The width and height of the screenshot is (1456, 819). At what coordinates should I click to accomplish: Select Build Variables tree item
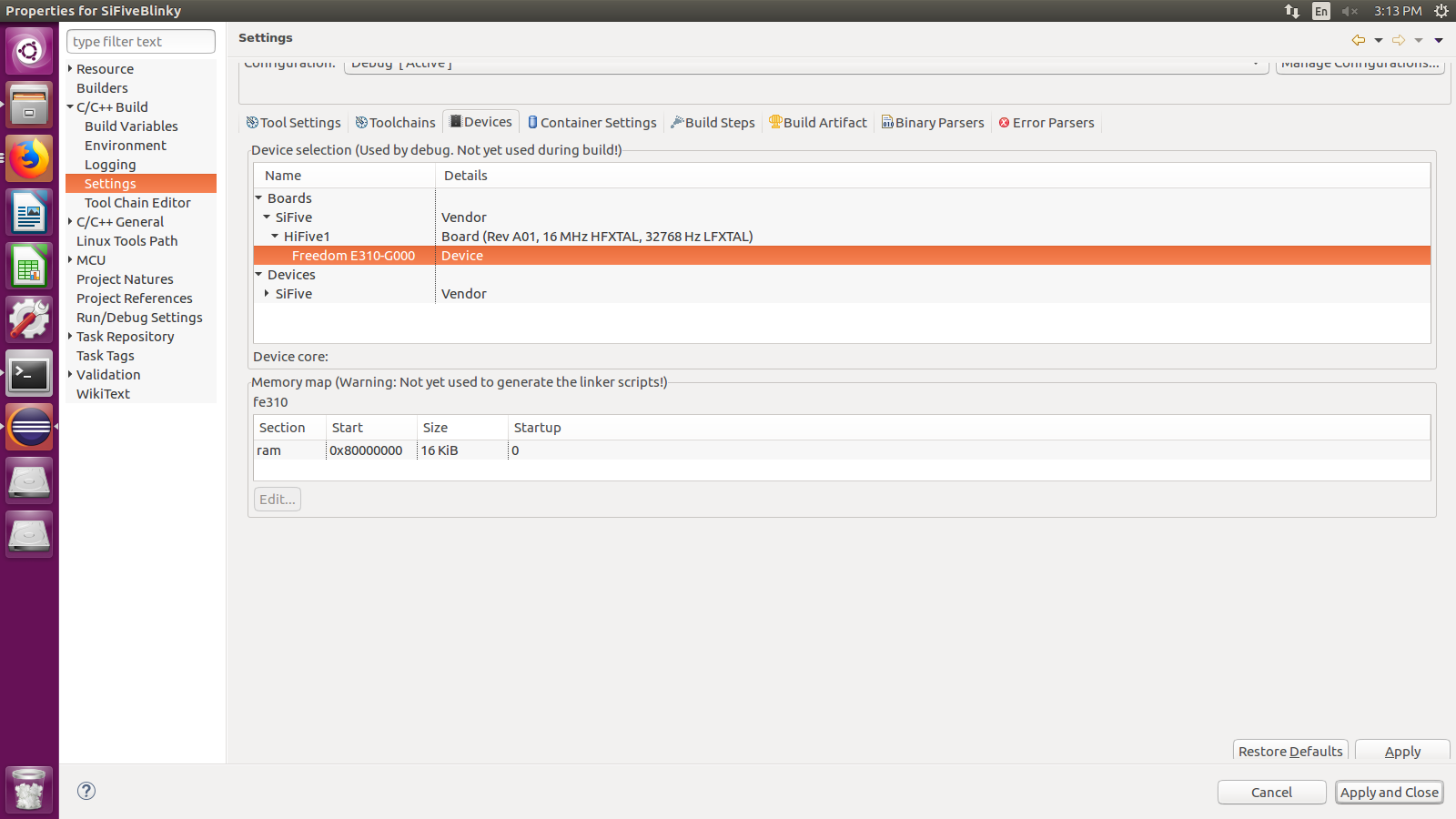131,126
